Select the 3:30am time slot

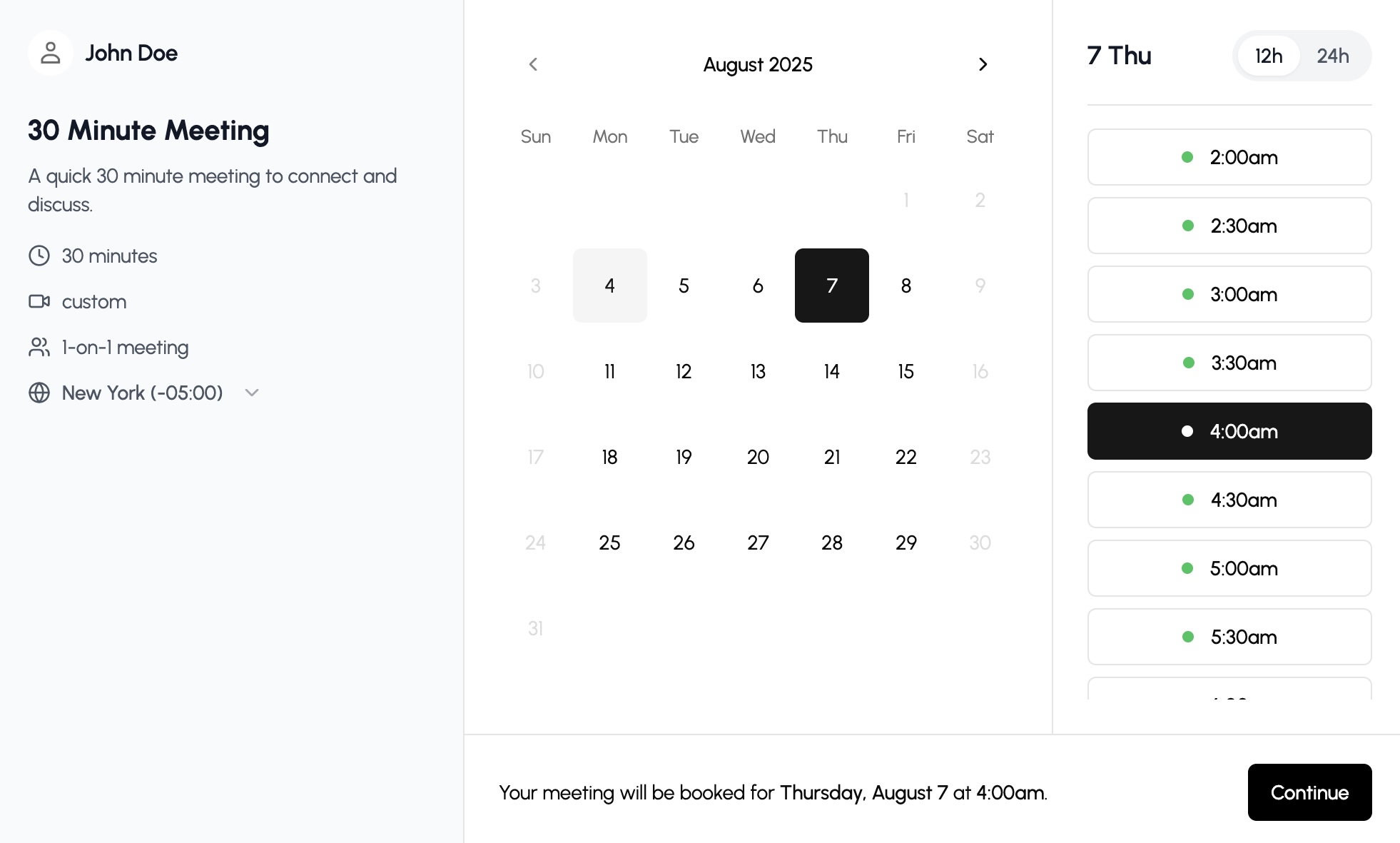[x=1229, y=363]
